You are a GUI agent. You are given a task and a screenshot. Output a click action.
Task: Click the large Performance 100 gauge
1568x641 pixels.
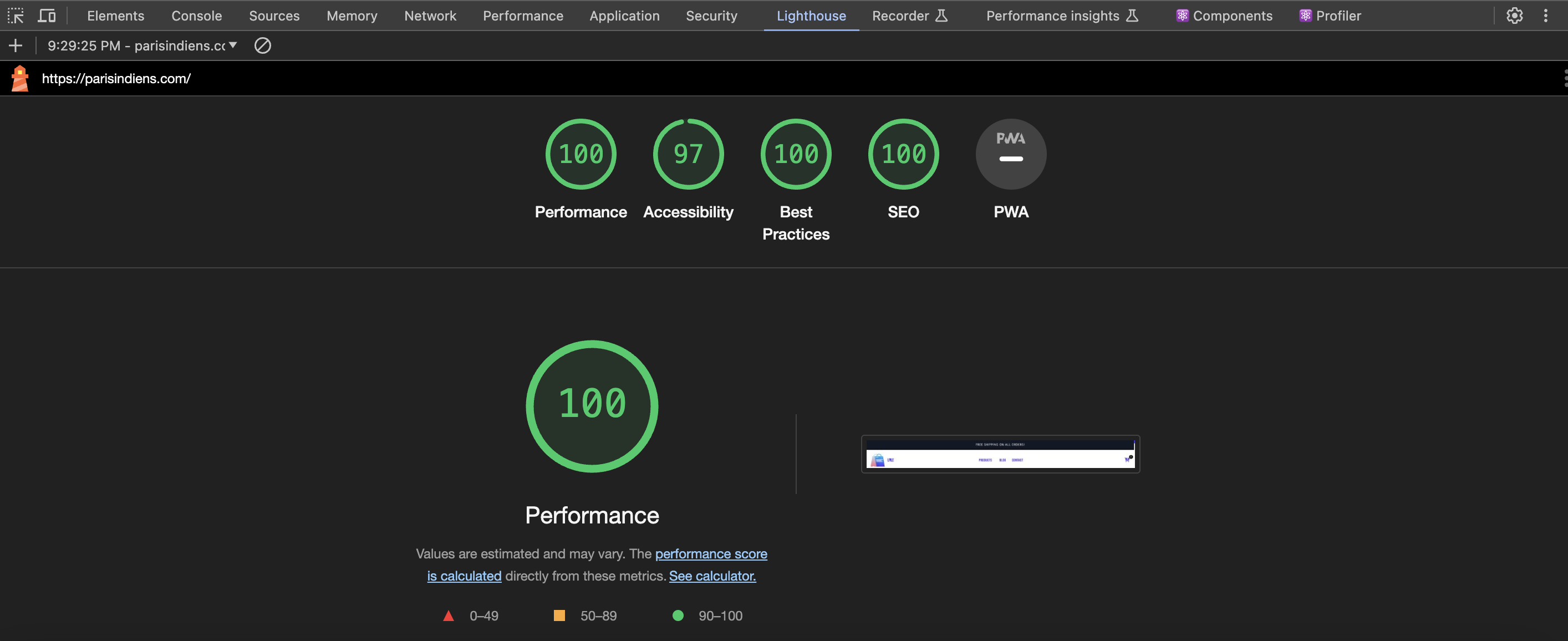592,406
